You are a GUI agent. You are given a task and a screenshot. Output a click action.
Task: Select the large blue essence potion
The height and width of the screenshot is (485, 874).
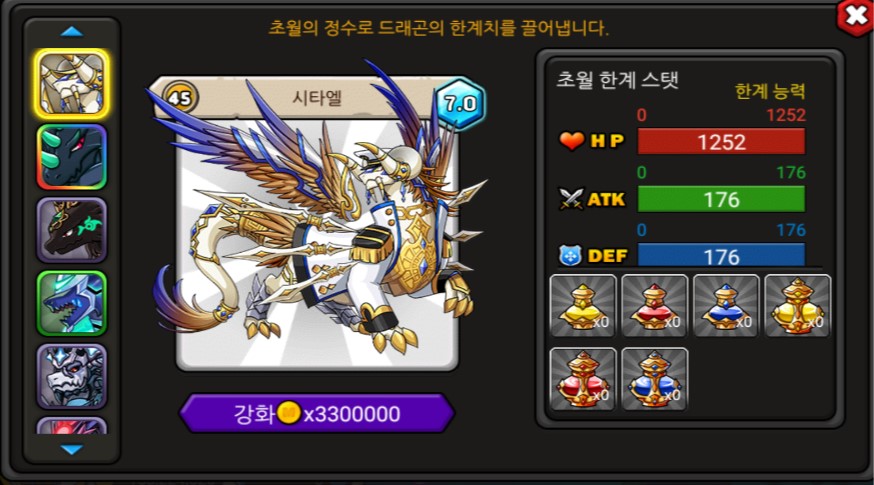tap(654, 379)
